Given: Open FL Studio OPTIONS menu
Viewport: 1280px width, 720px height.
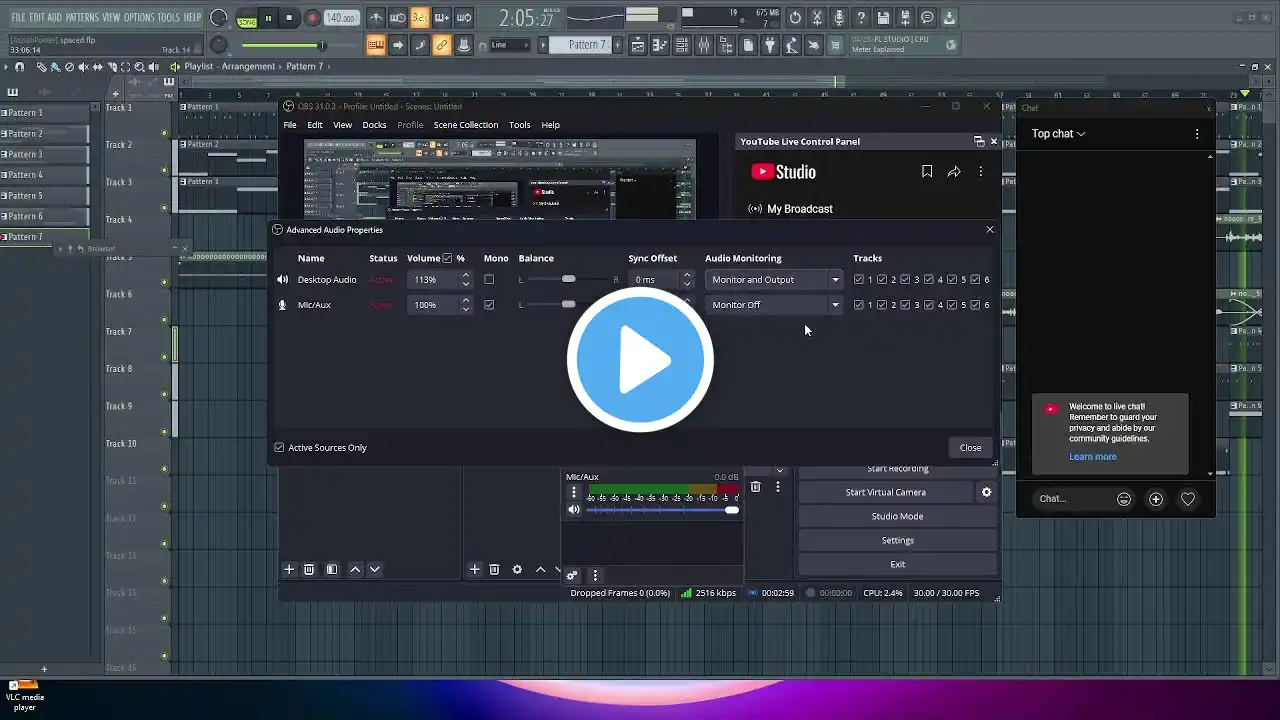Looking at the screenshot, I should coord(139,18).
